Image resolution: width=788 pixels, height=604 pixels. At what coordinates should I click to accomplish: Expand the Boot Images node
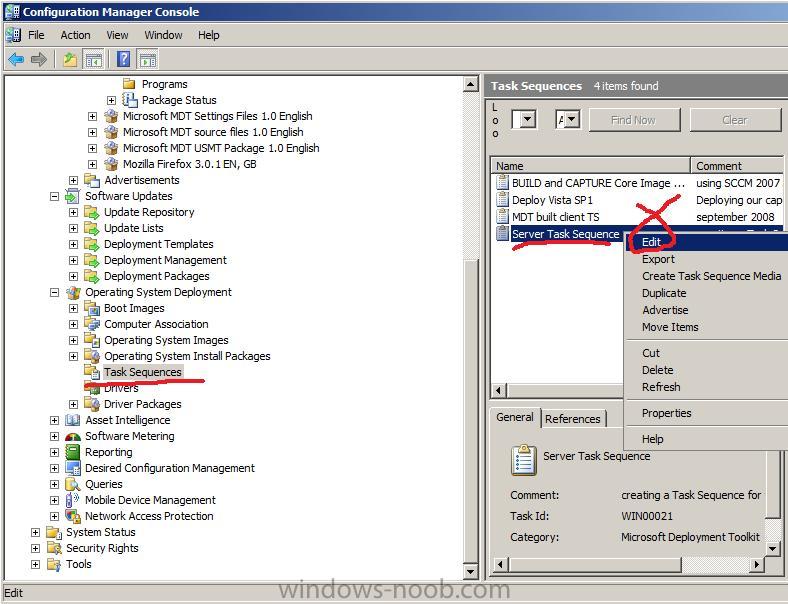coord(73,308)
